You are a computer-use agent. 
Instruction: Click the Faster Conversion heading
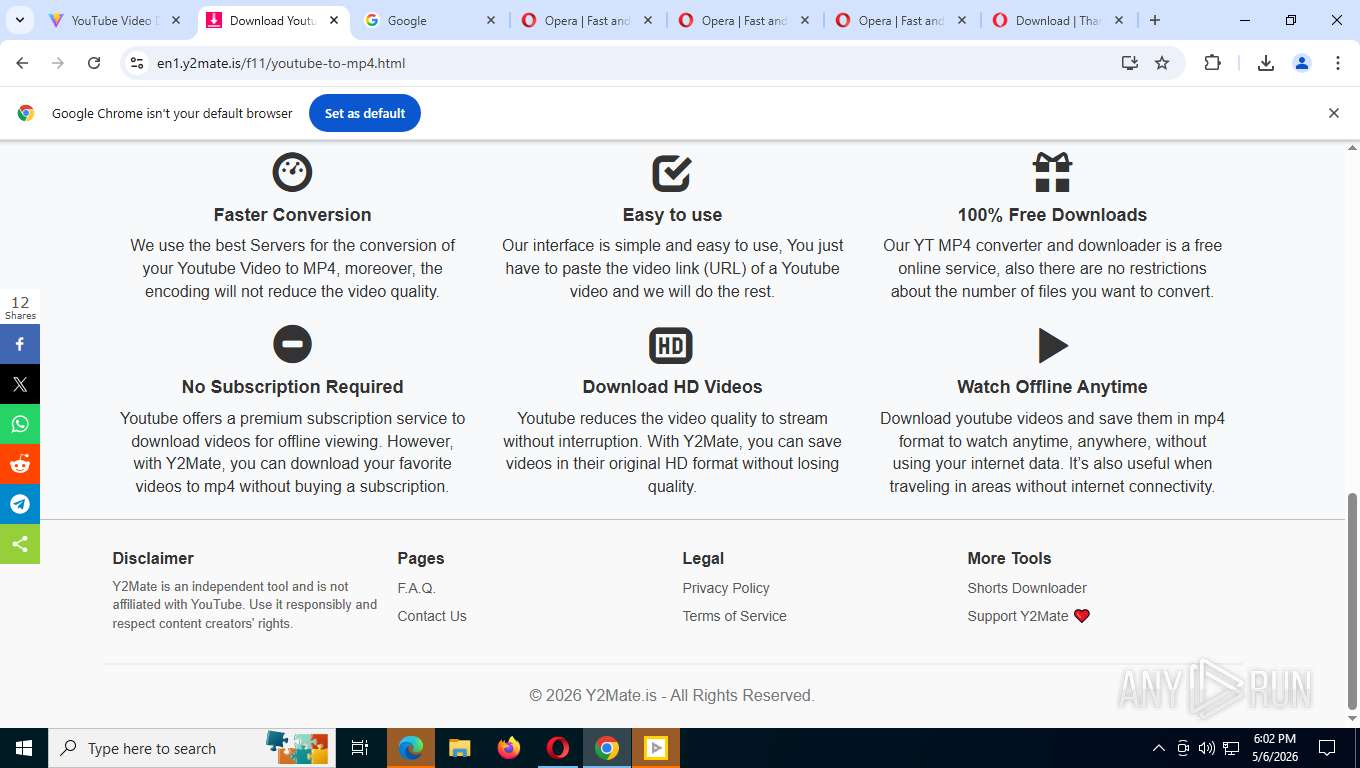coord(292,215)
